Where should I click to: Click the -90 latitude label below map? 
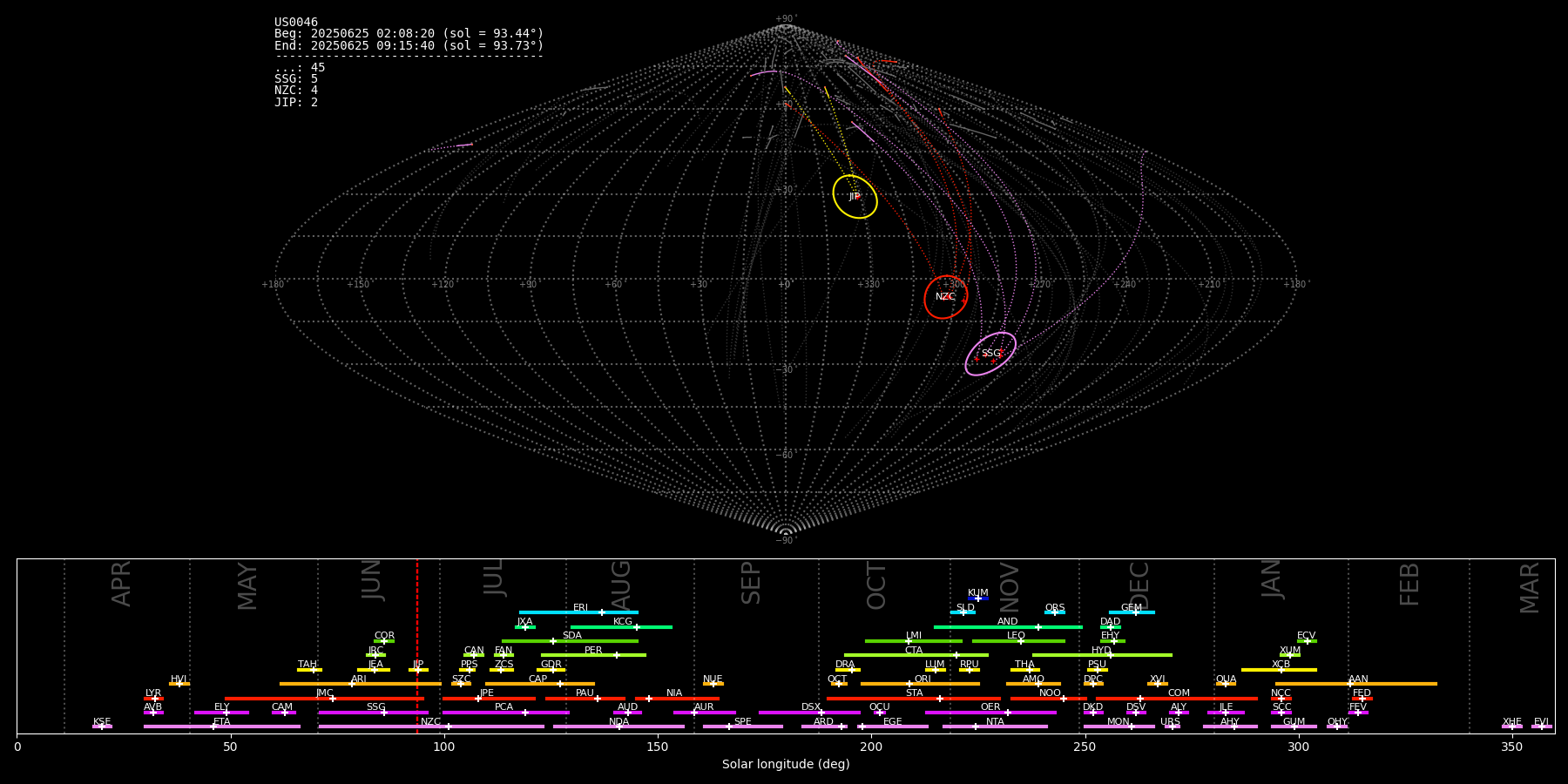(x=785, y=541)
